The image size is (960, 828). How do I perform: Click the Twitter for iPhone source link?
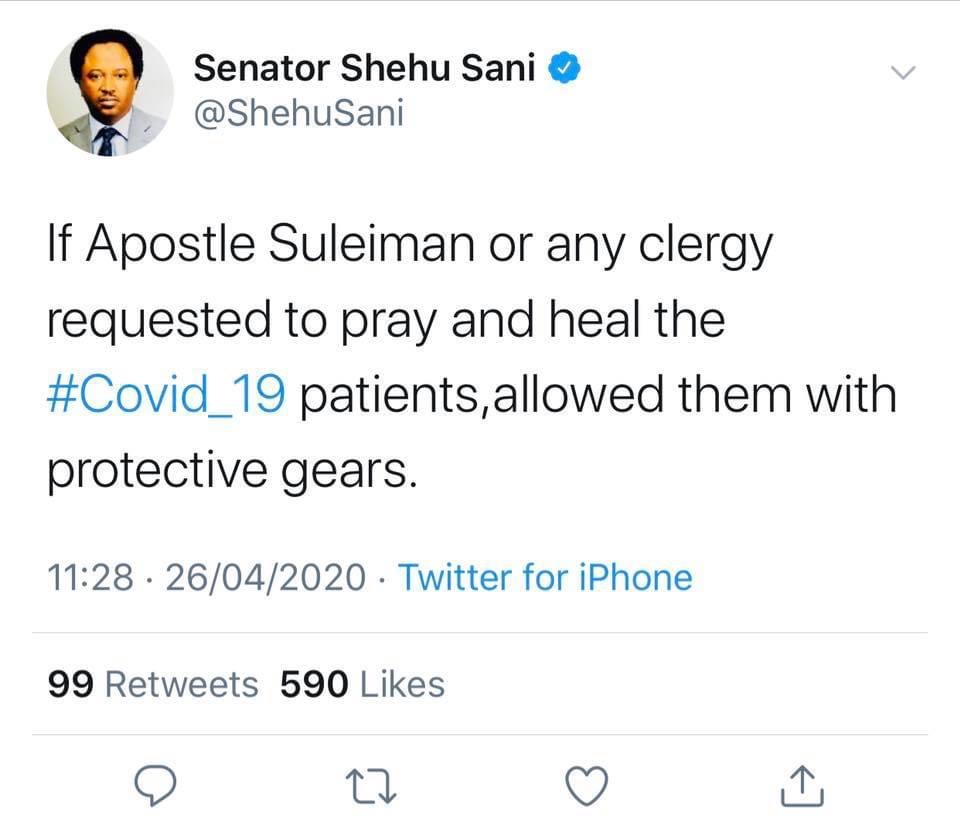(x=545, y=577)
